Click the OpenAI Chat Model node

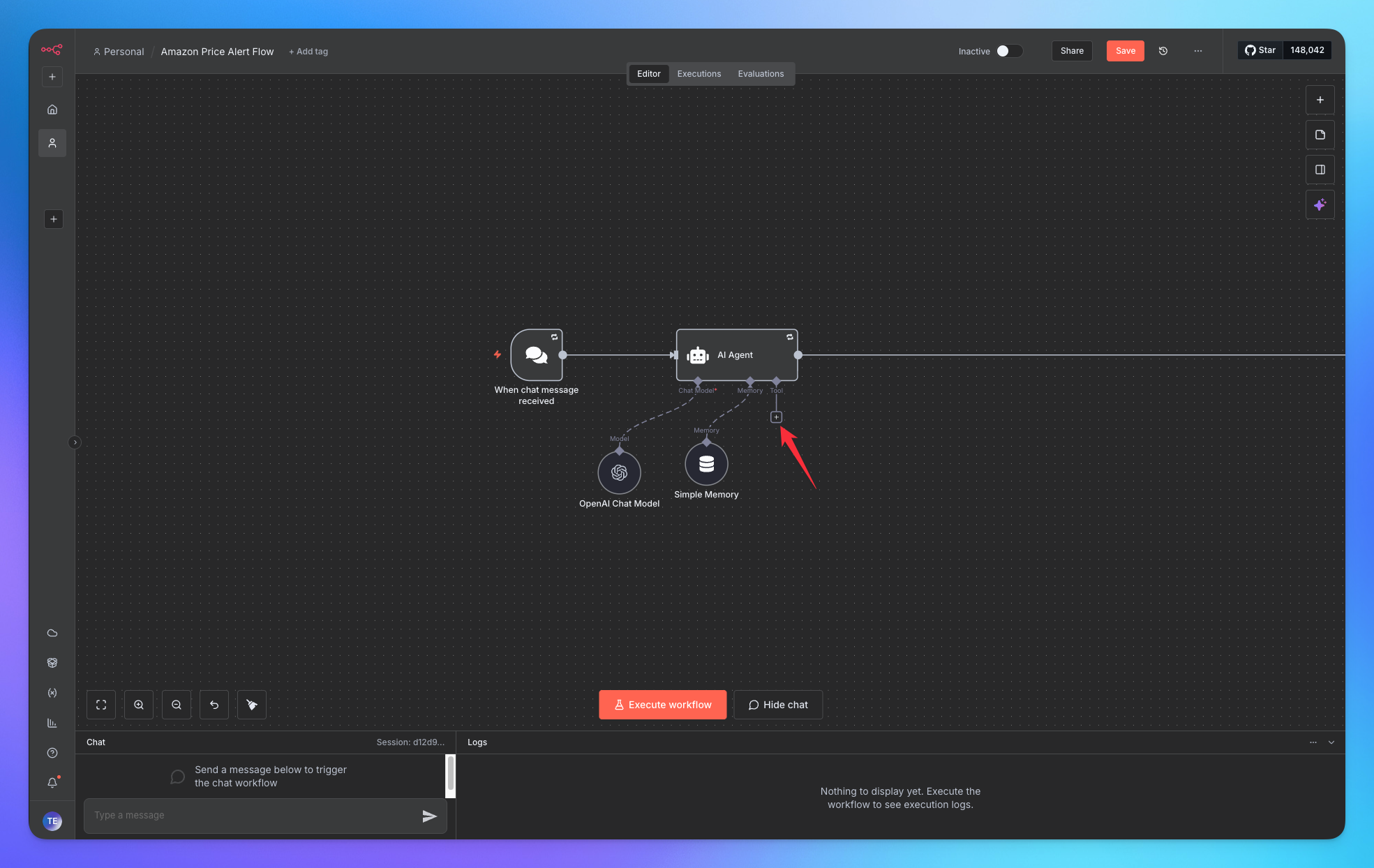click(x=619, y=473)
